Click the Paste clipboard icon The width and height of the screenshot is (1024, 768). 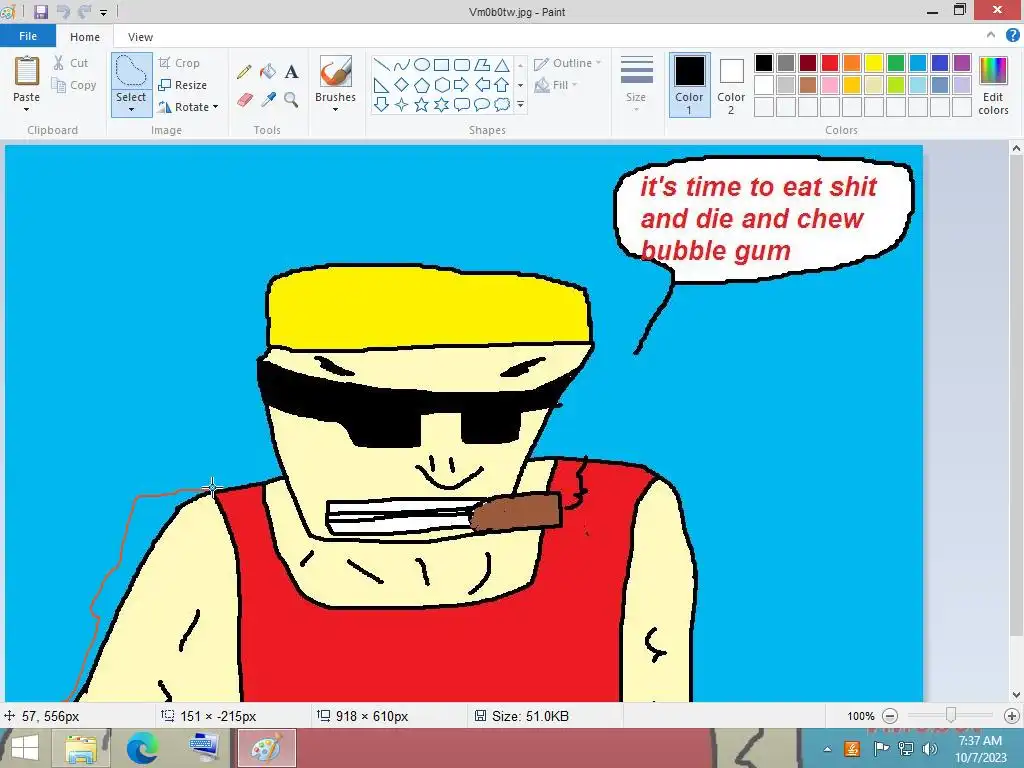pos(27,71)
